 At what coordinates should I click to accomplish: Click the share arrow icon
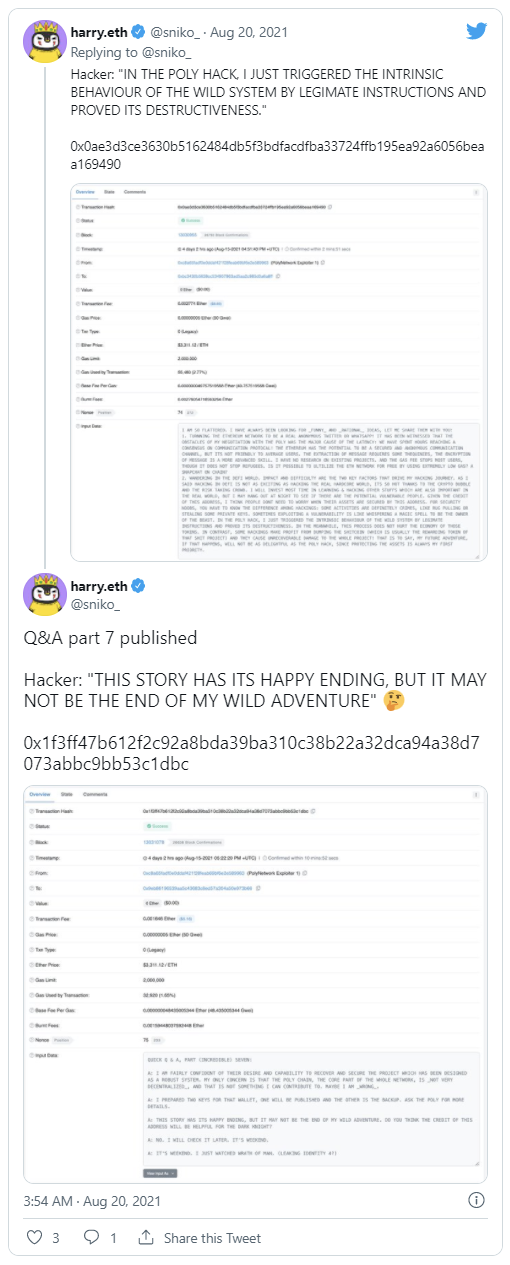pyautogui.click(x=146, y=1237)
